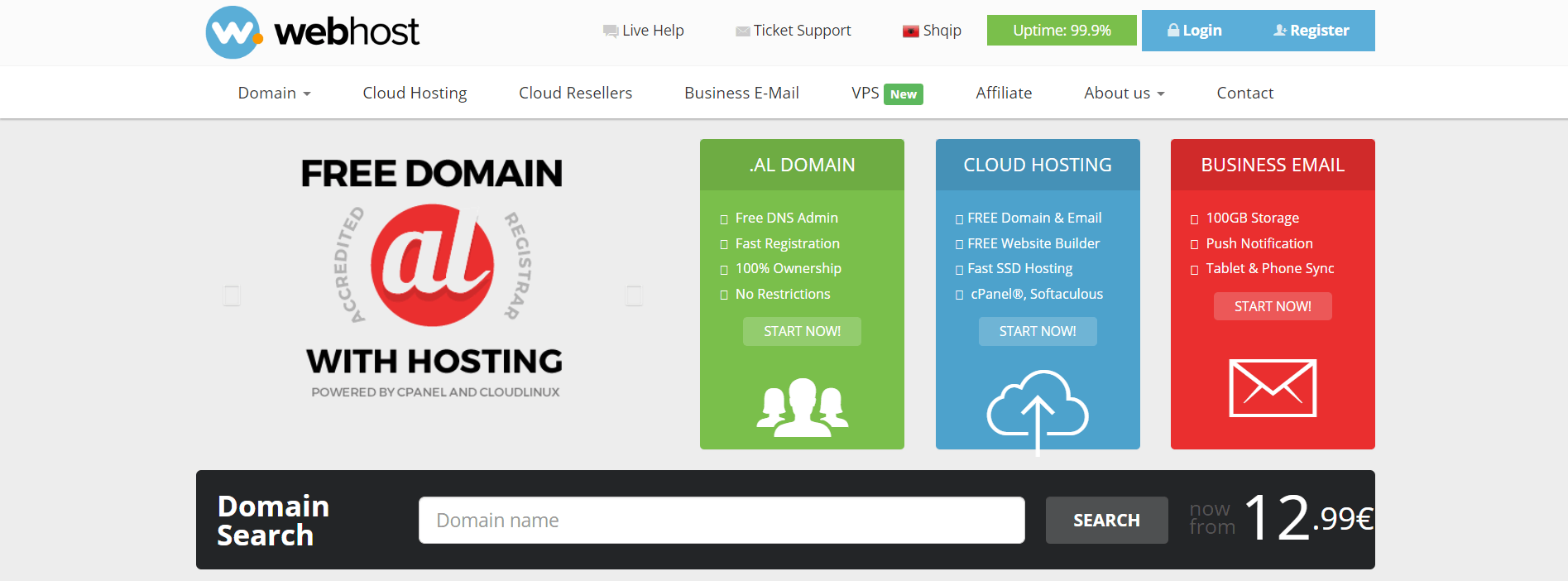Viewport: 1568px width, 581px height.
Task: Click the users group icon
Action: pyautogui.click(x=802, y=407)
